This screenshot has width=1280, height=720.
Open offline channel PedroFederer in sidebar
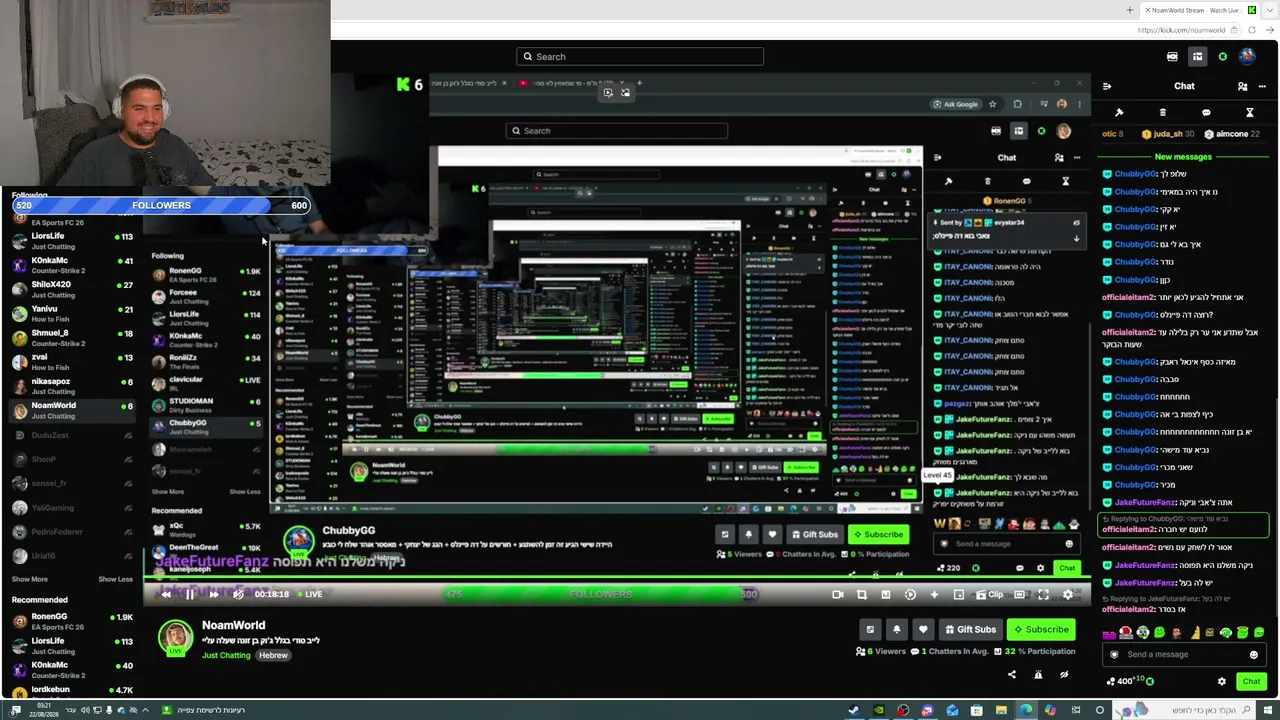pyautogui.click(x=72, y=532)
